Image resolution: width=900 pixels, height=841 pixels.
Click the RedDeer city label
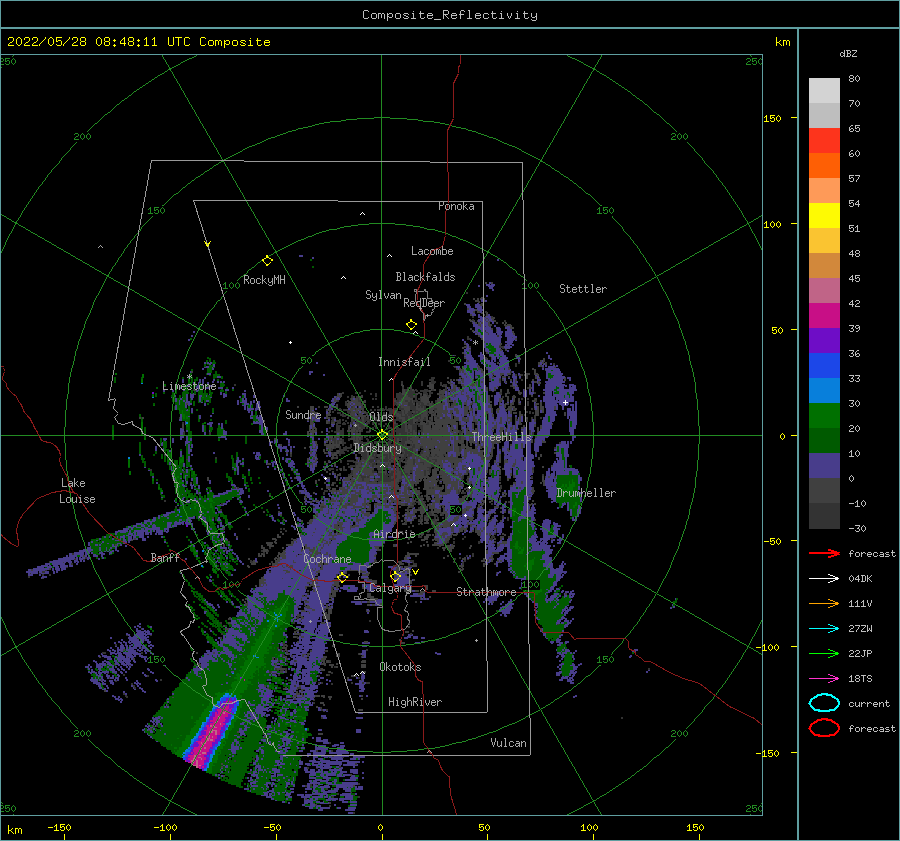(424, 303)
